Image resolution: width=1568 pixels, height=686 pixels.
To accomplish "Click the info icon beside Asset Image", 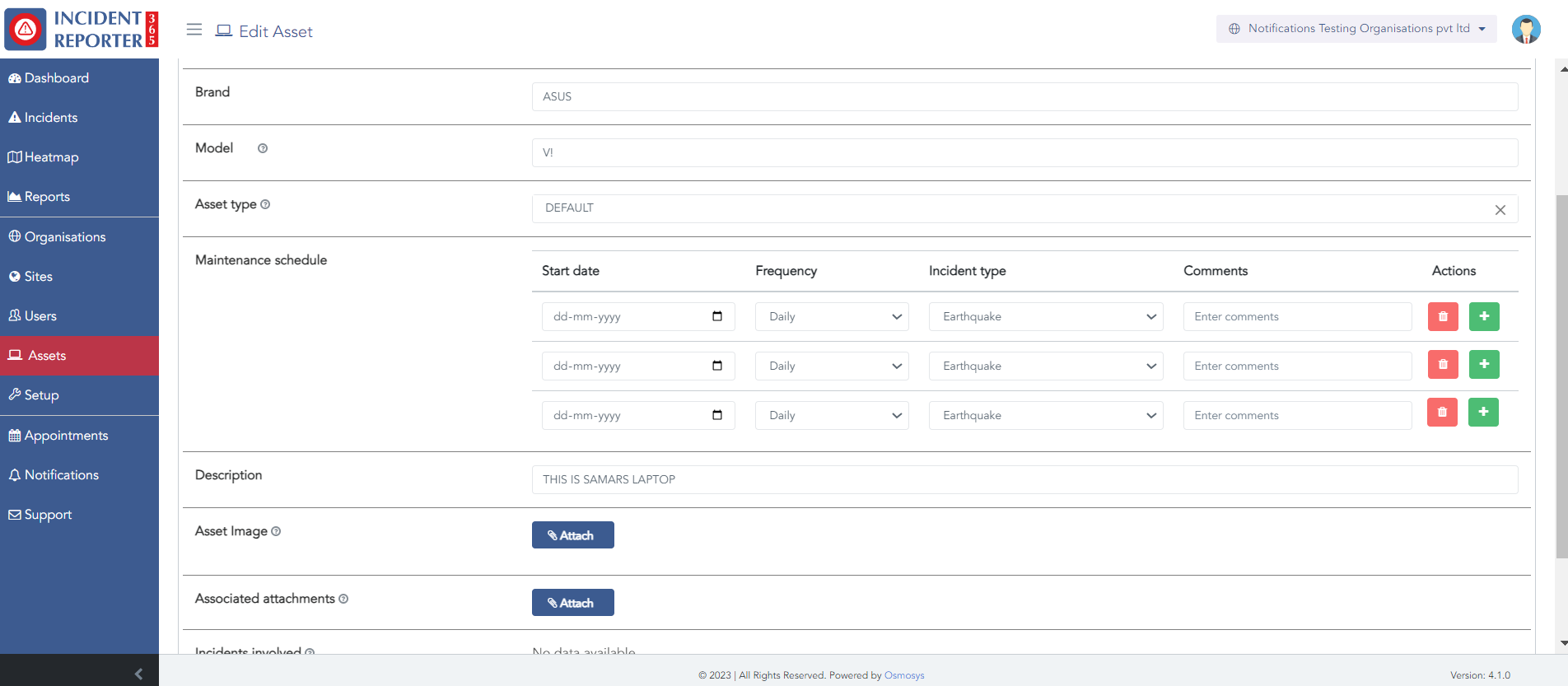I will [x=276, y=531].
